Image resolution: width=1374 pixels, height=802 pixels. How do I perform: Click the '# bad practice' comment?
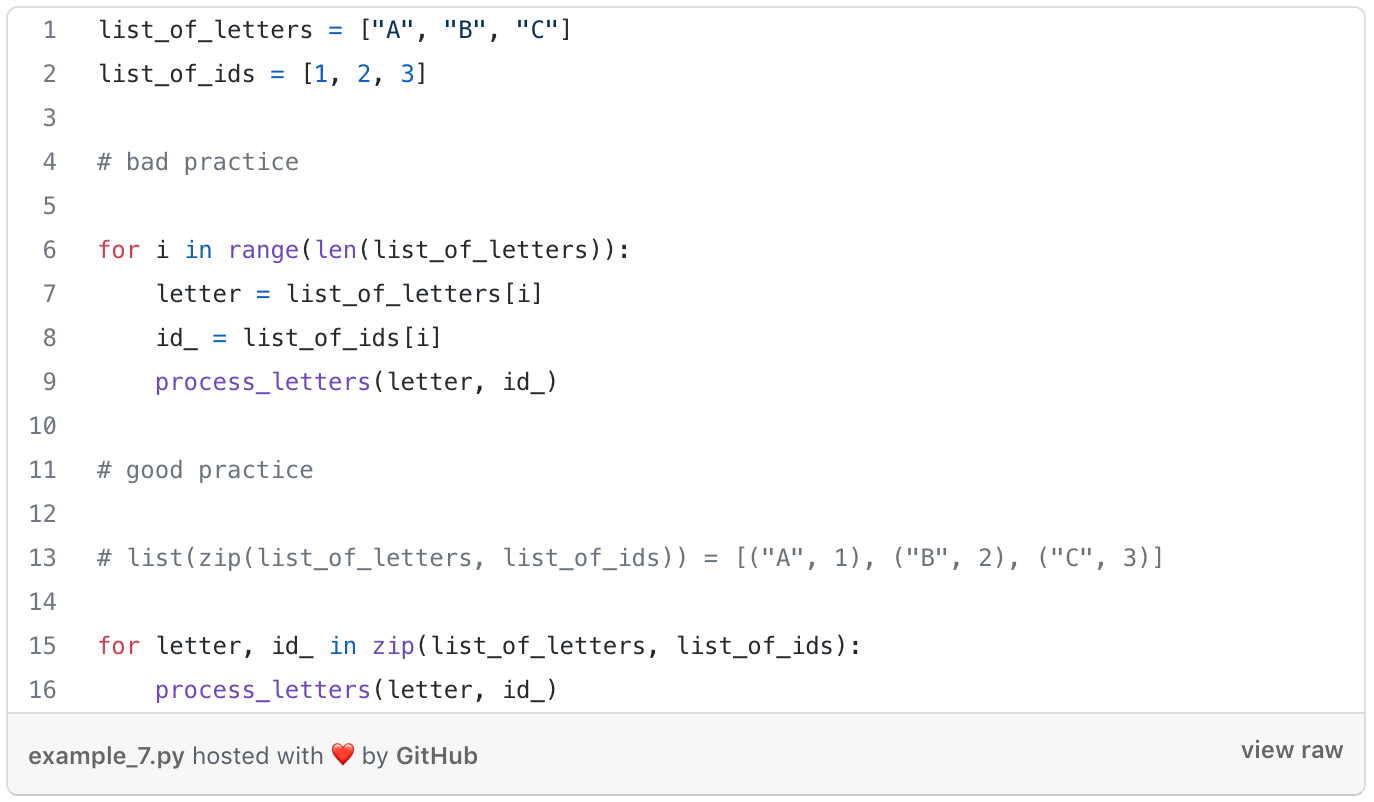(198, 162)
